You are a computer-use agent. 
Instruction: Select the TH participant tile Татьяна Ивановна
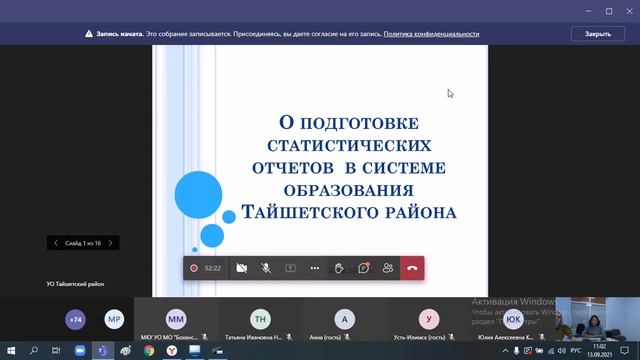(x=260, y=320)
